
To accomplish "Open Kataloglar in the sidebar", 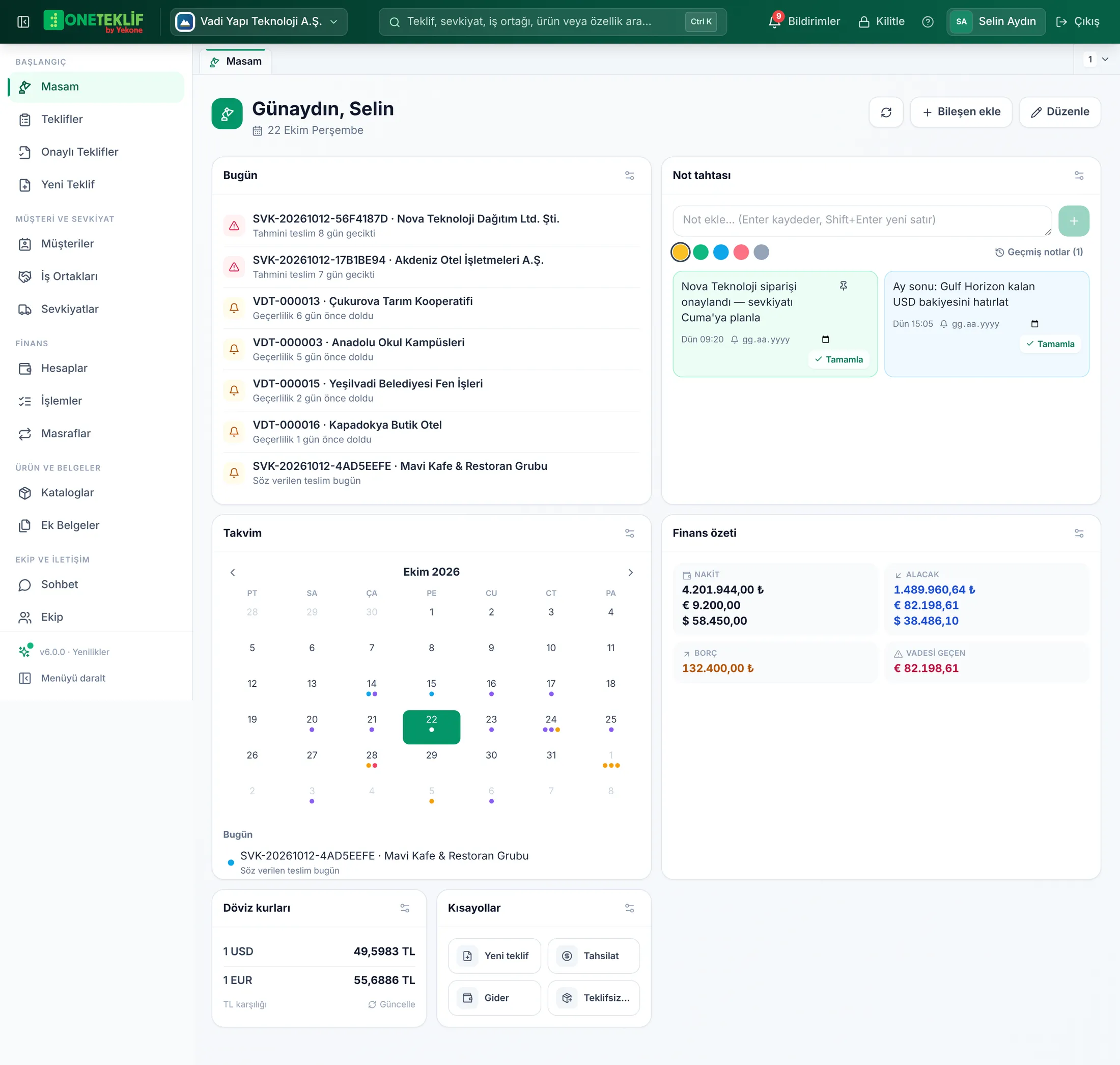I will [96, 493].
